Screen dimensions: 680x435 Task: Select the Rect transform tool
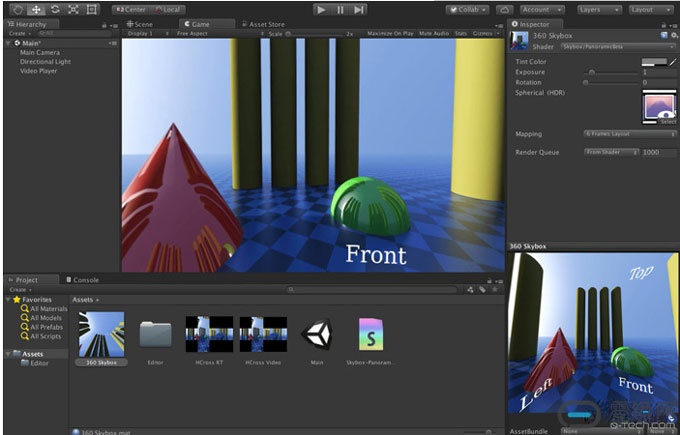(92, 9)
